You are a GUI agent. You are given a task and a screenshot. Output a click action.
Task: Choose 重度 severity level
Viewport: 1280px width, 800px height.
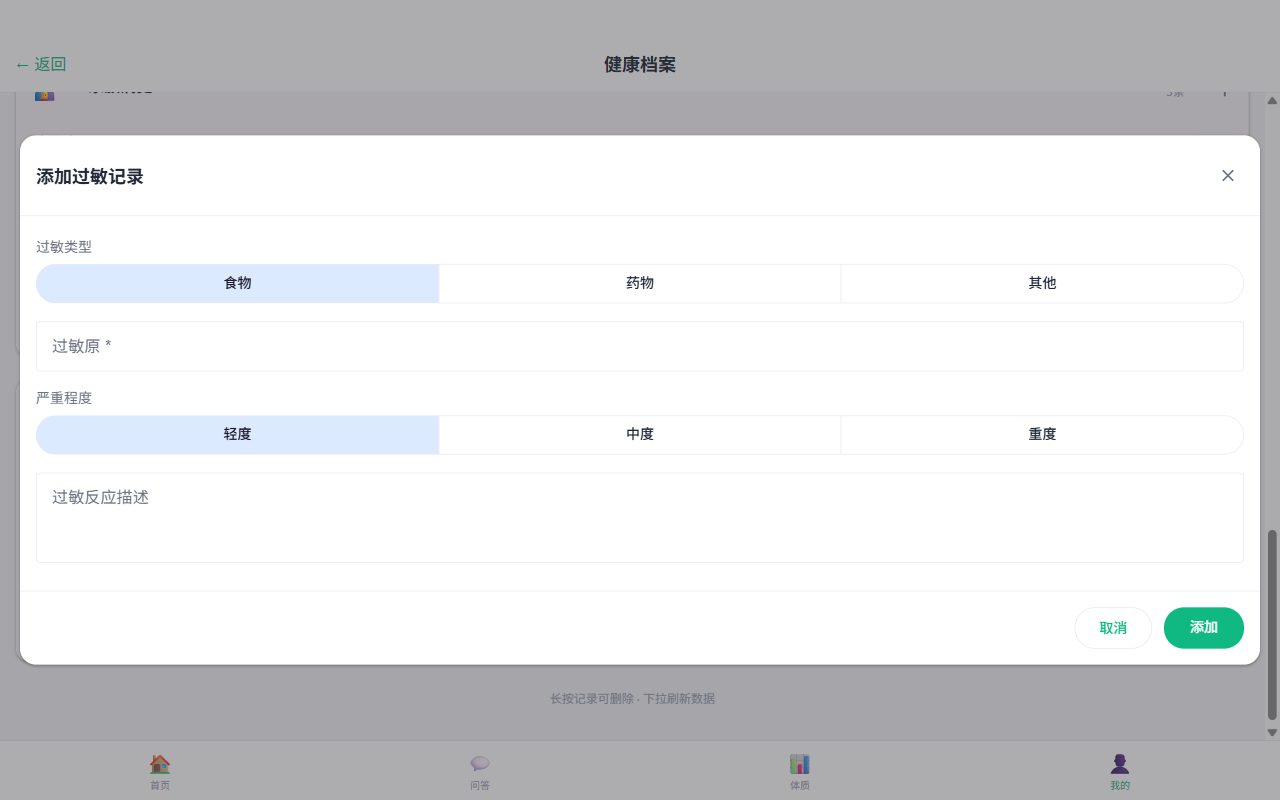tap(1042, 434)
